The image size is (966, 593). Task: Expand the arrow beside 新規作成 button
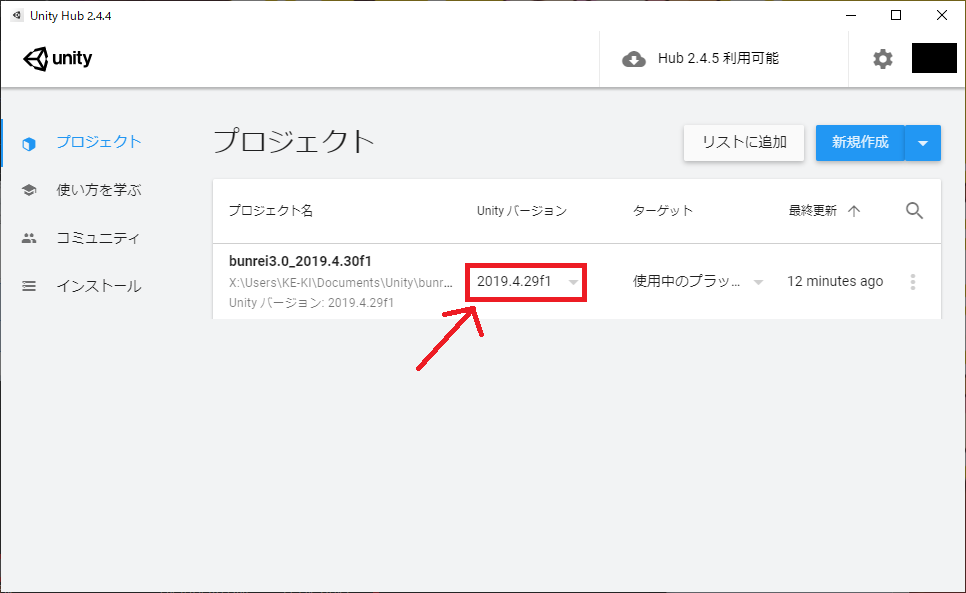point(922,143)
